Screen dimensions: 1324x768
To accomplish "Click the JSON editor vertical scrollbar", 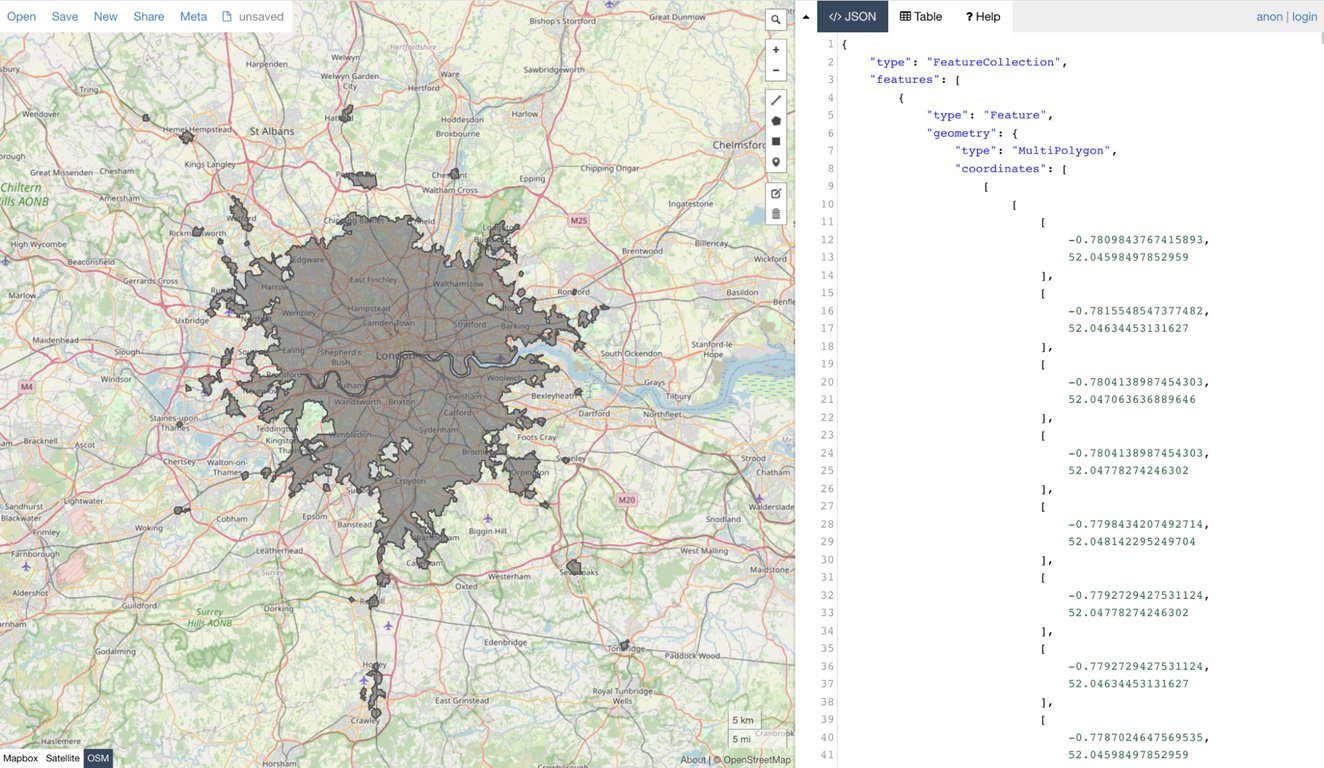I will tap(1320, 40).
